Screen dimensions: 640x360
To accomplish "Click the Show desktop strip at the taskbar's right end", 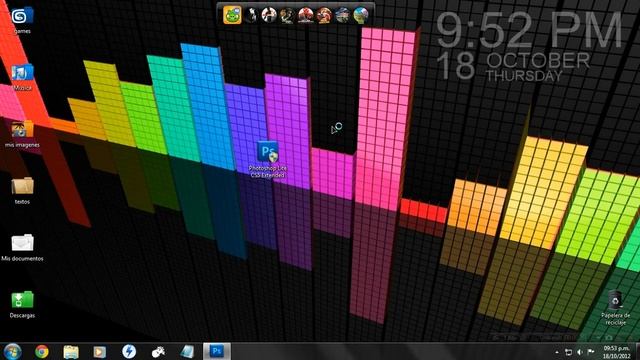I will pos(637,351).
